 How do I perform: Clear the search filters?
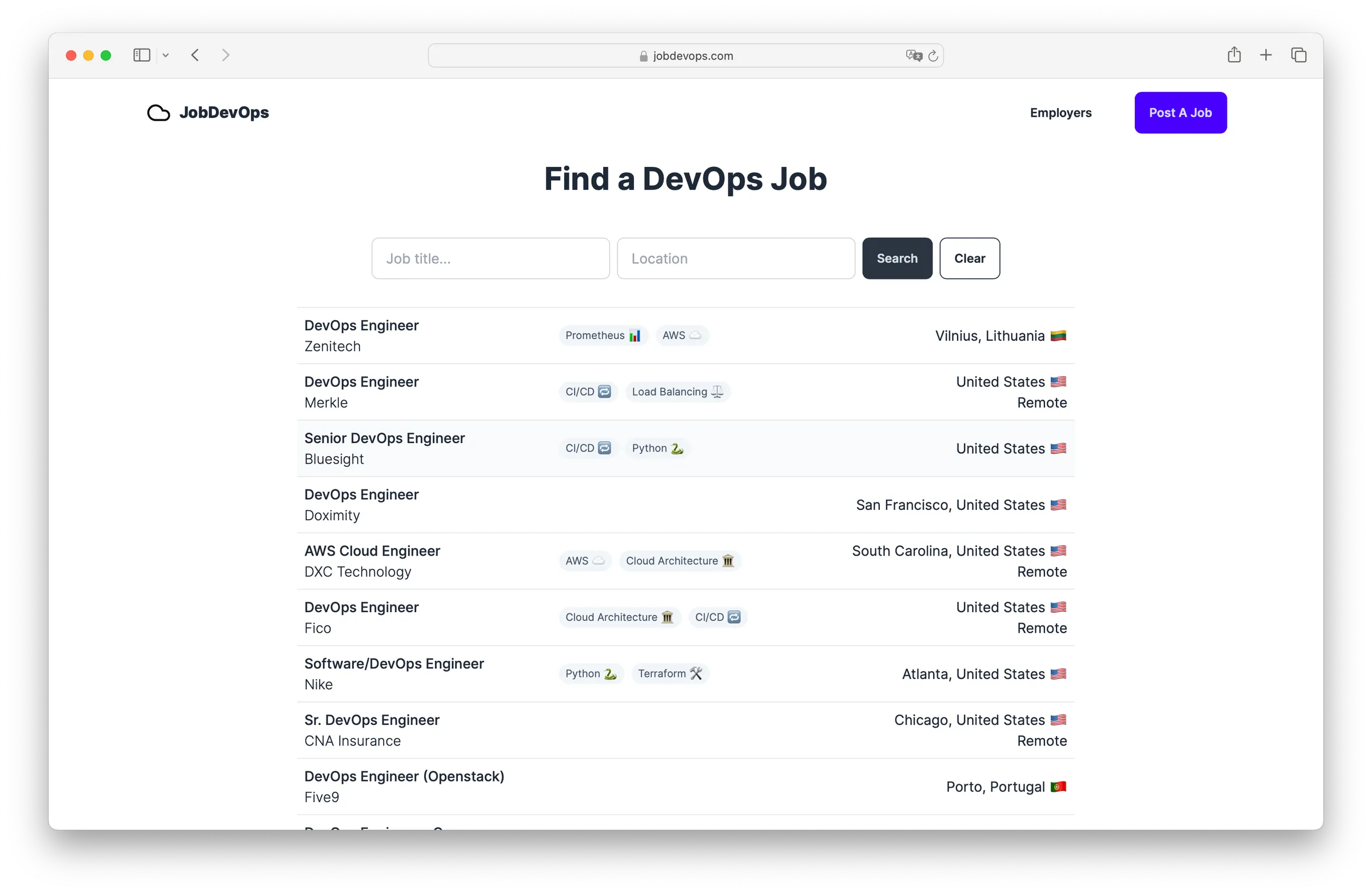[x=969, y=258]
